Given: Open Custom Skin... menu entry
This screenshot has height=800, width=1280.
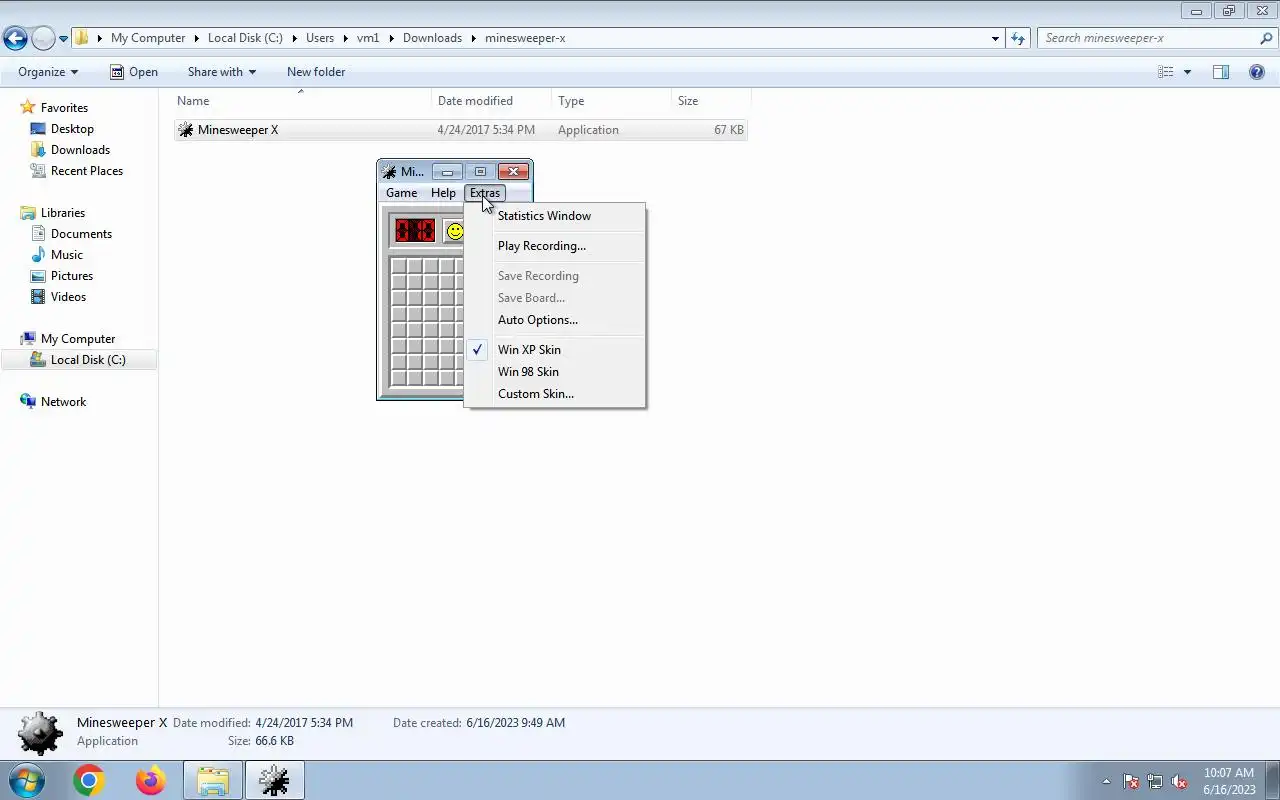Looking at the screenshot, I should tap(555, 394).
